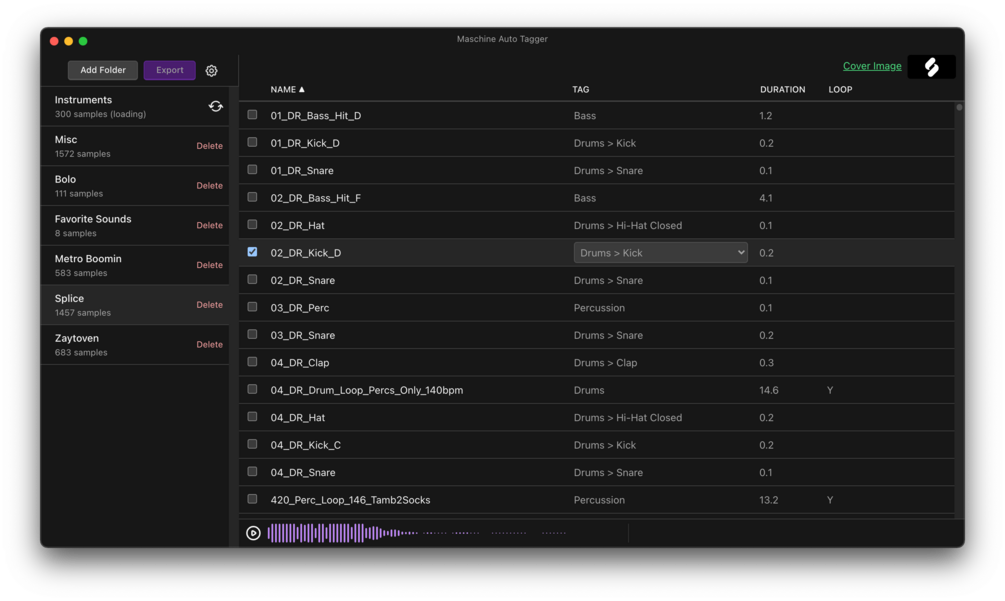The width and height of the screenshot is (1005, 601).
Task: Check the 01_DR_Snare checkbox
Action: point(253,170)
